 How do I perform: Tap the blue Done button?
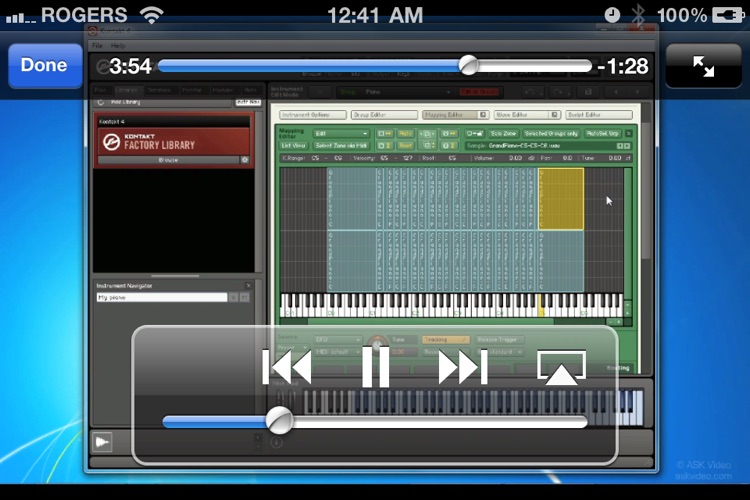45,66
